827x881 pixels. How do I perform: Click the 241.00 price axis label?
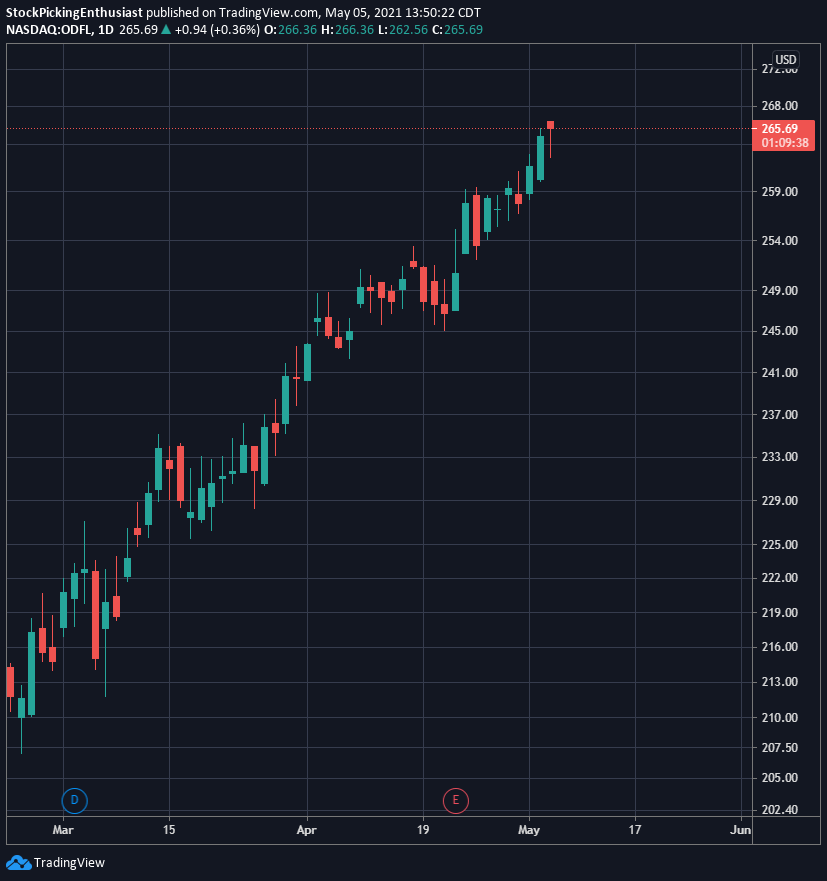coord(779,373)
